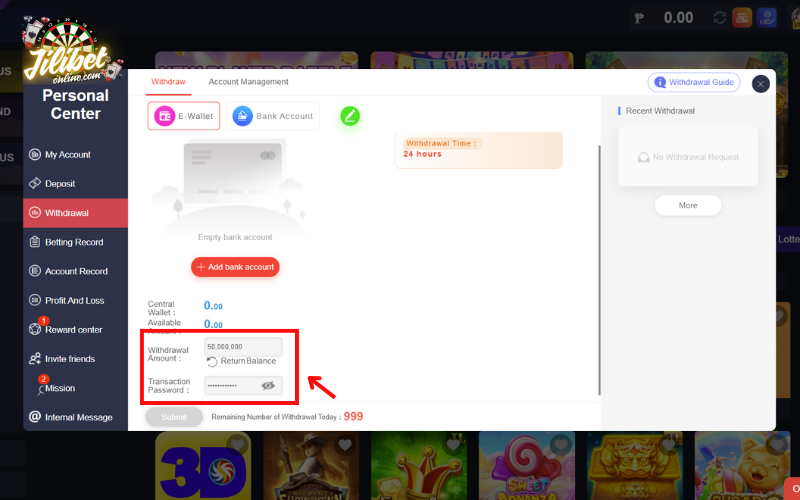Click the Withdrawal Time 24 hours notice

click(479, 149)
